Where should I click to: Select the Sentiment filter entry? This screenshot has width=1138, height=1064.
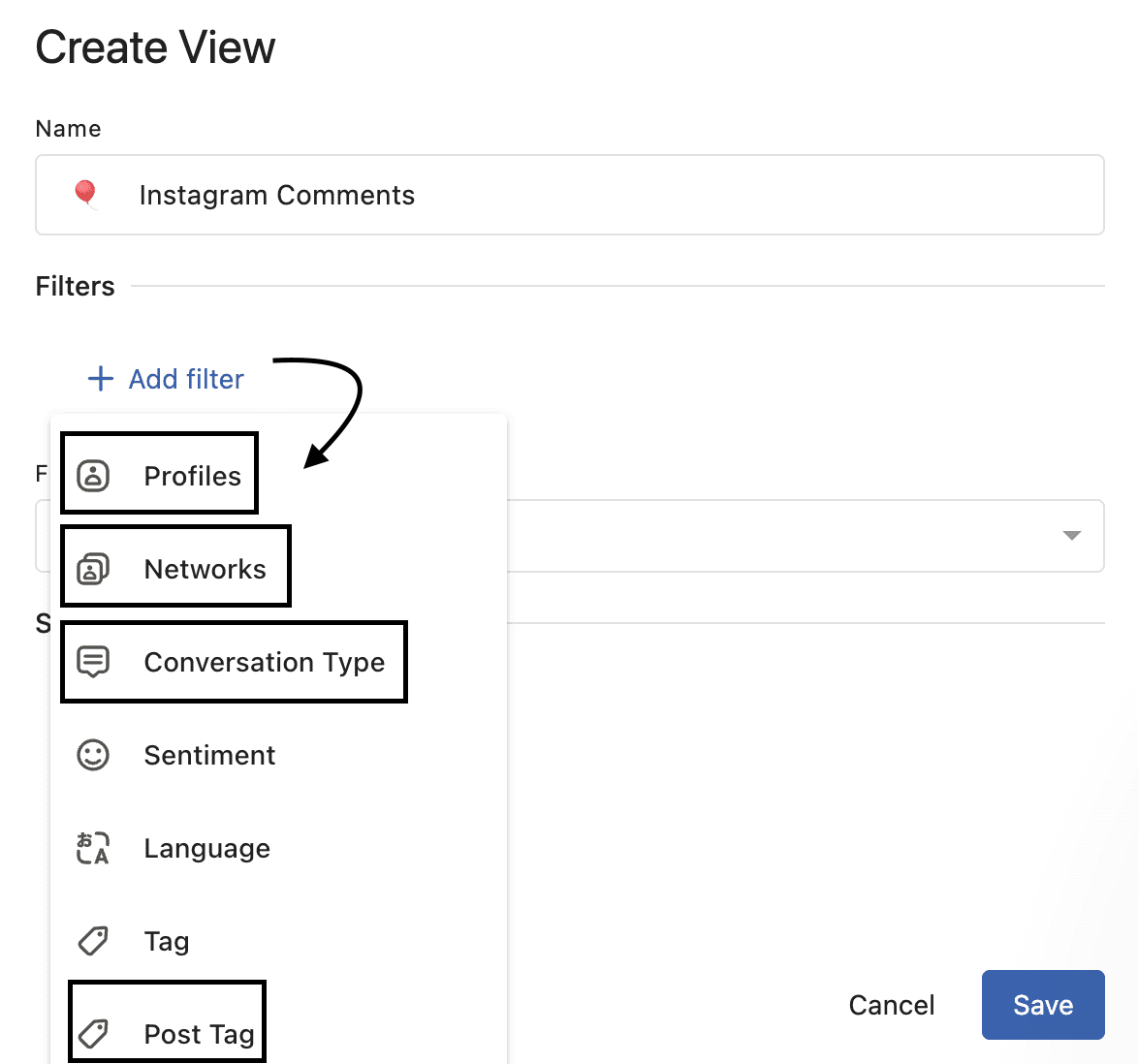[209, 755]
